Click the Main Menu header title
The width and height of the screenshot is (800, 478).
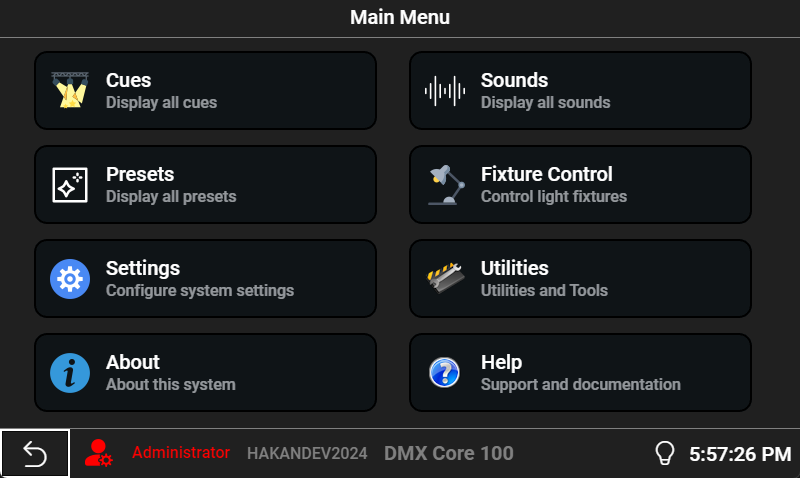400,17
